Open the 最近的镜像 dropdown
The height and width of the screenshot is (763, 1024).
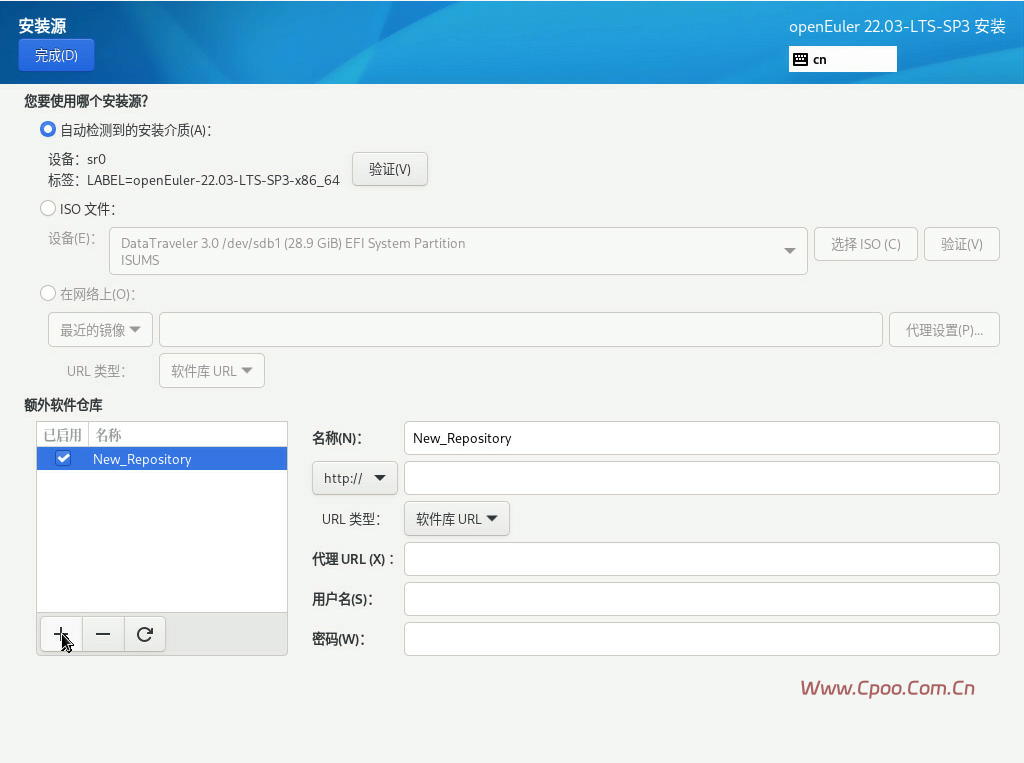tap(100, 330)
